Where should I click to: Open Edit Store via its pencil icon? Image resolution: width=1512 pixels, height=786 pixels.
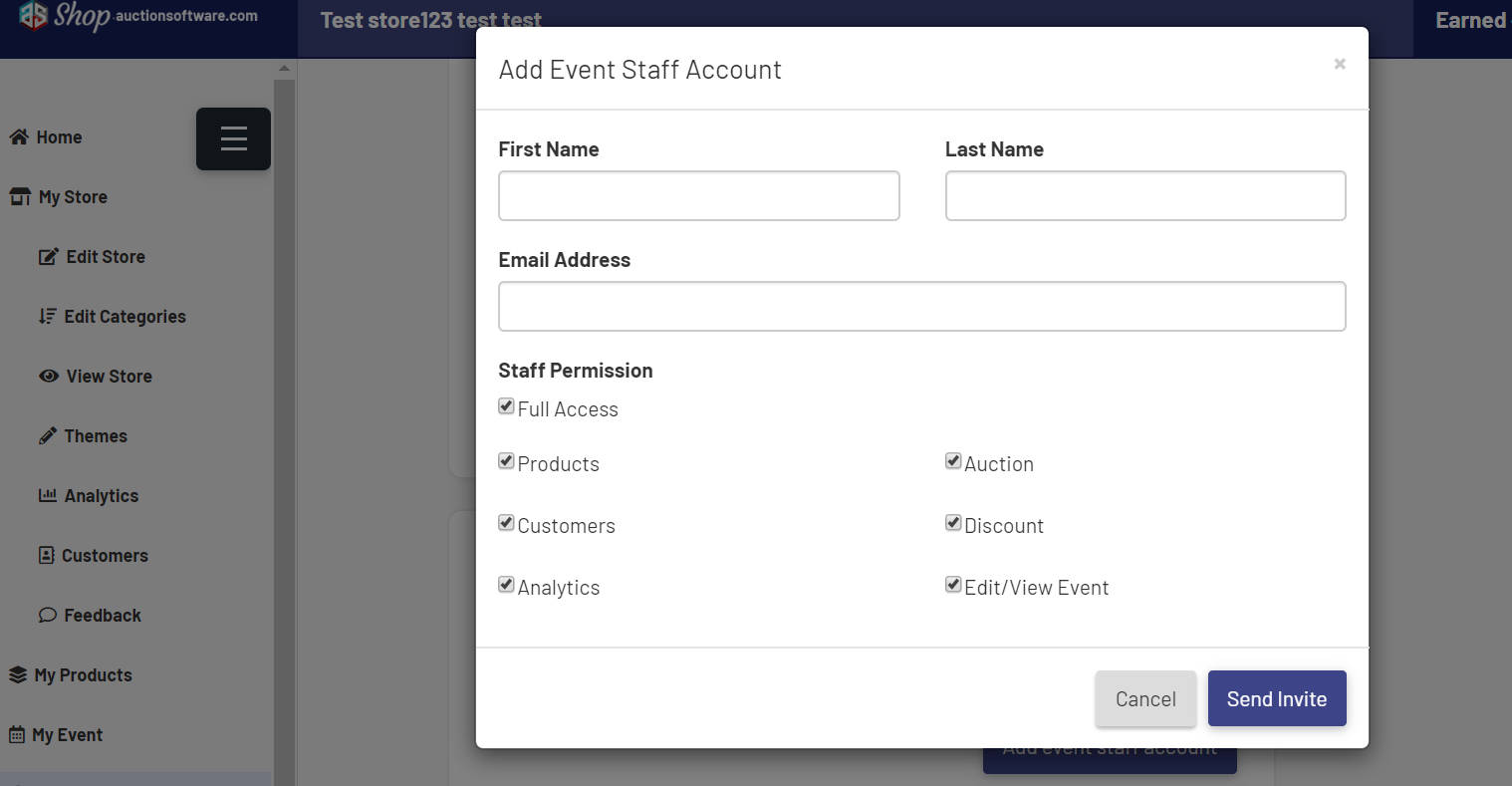pyautogui.click(x=48, y=256)
